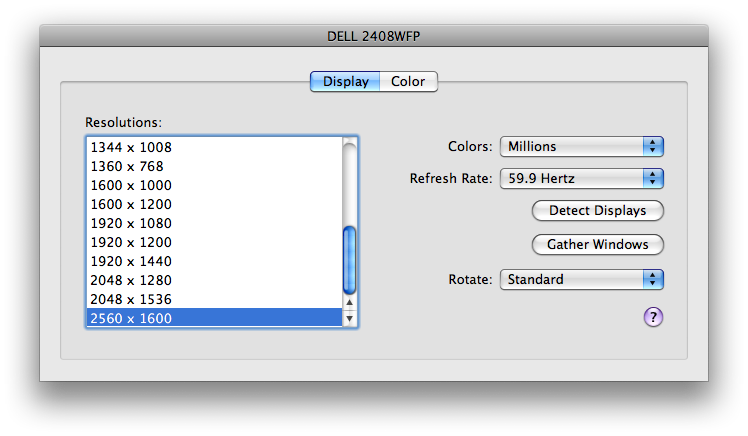The image size is (748, 436).
Task: Open the Colors Millions dropdown
Action: point(582,146)
